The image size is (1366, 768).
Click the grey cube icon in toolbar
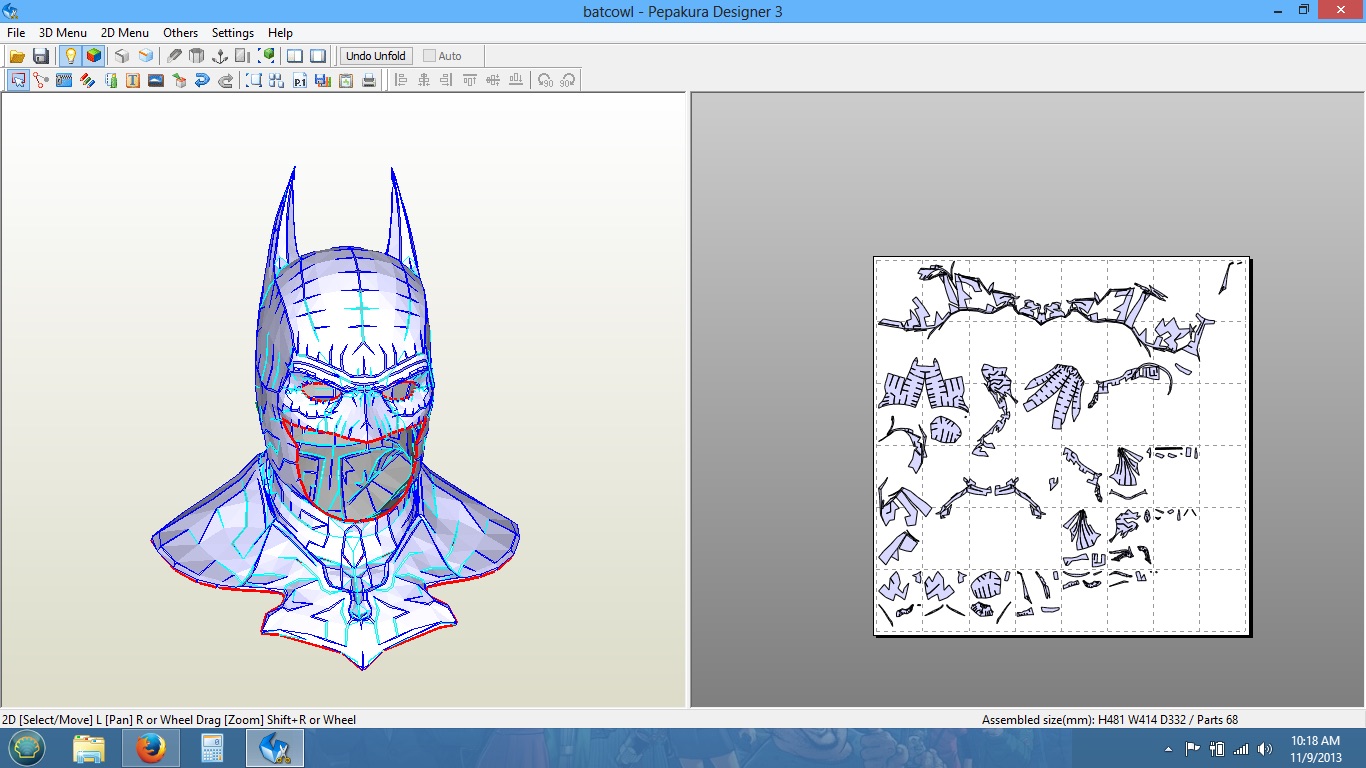122,56
